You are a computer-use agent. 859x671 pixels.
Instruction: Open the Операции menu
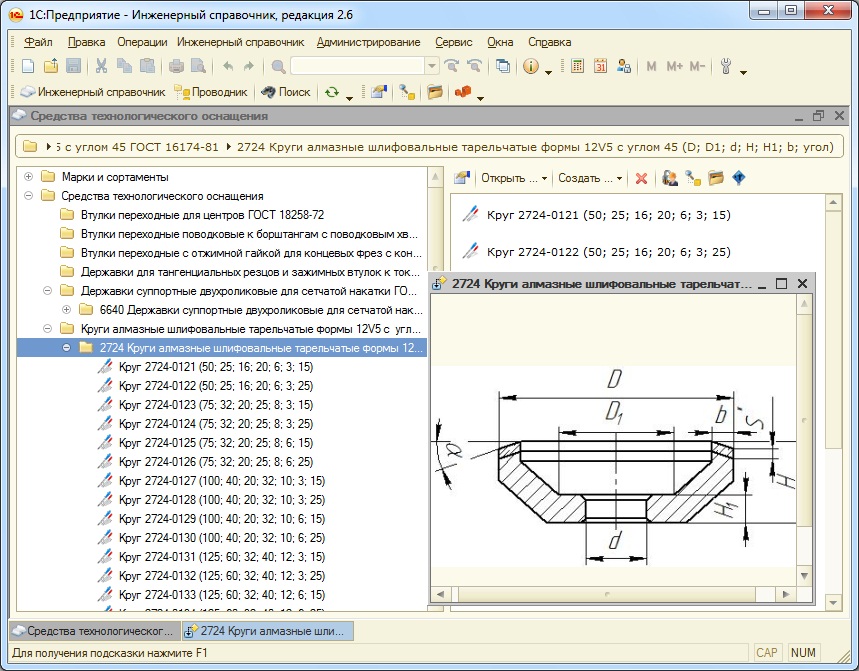(x=142, y=42)
